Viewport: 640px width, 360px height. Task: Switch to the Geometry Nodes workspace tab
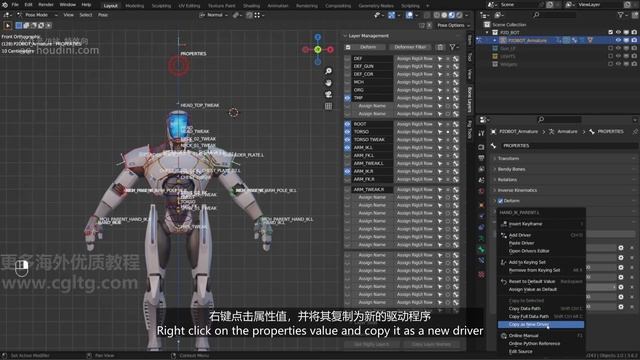pyautogui.click(x=376, y=6)
